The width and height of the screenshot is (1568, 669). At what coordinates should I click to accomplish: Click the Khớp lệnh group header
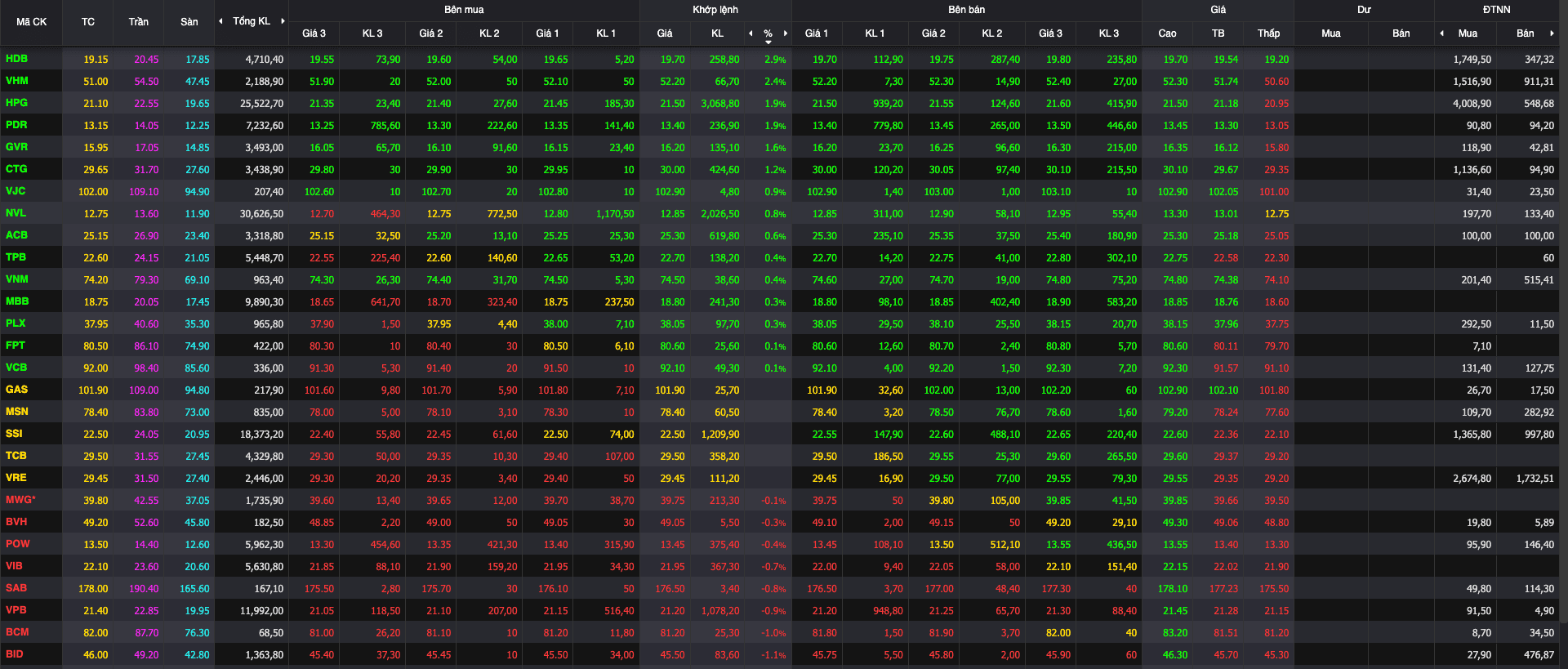(715, 10)
